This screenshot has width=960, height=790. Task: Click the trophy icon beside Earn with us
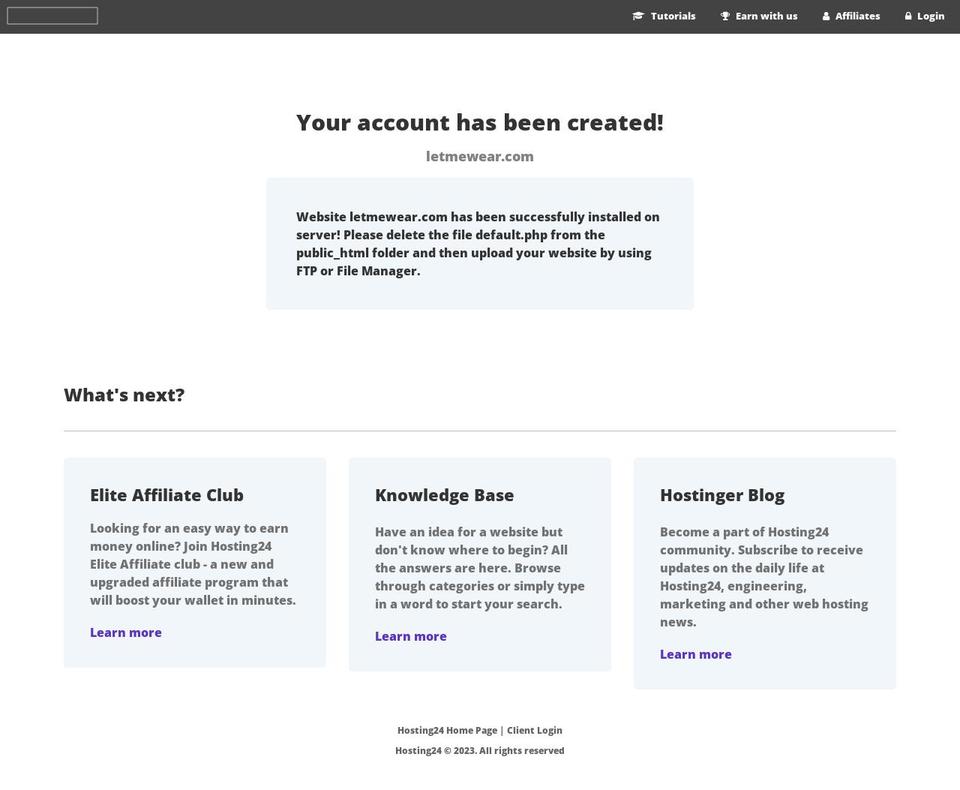coord(725,16)
